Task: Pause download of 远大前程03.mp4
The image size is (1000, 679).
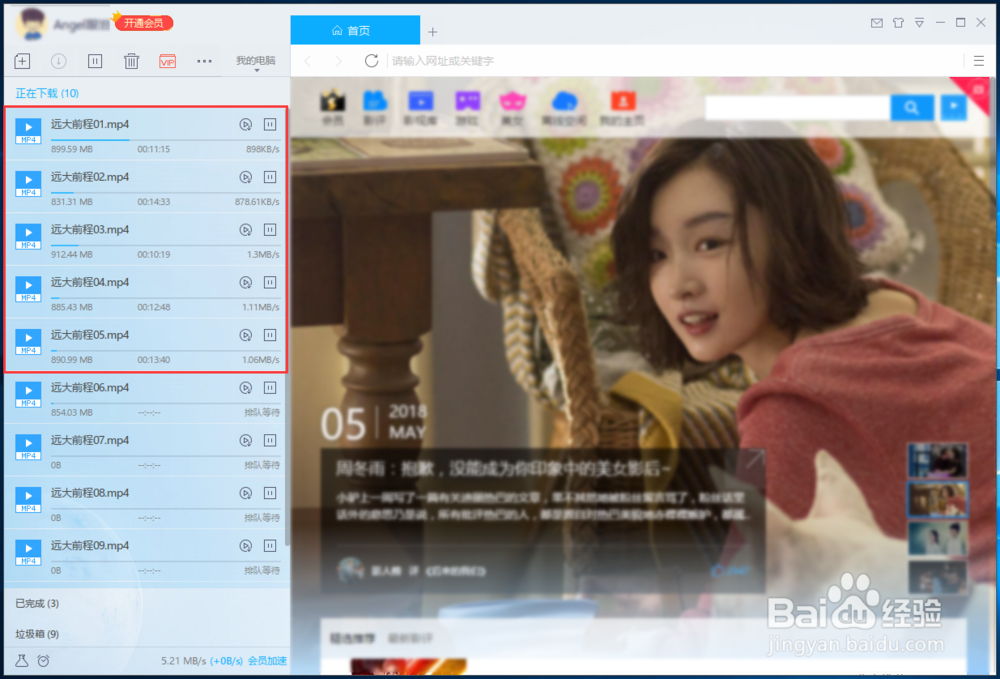Action: (270, 230)
